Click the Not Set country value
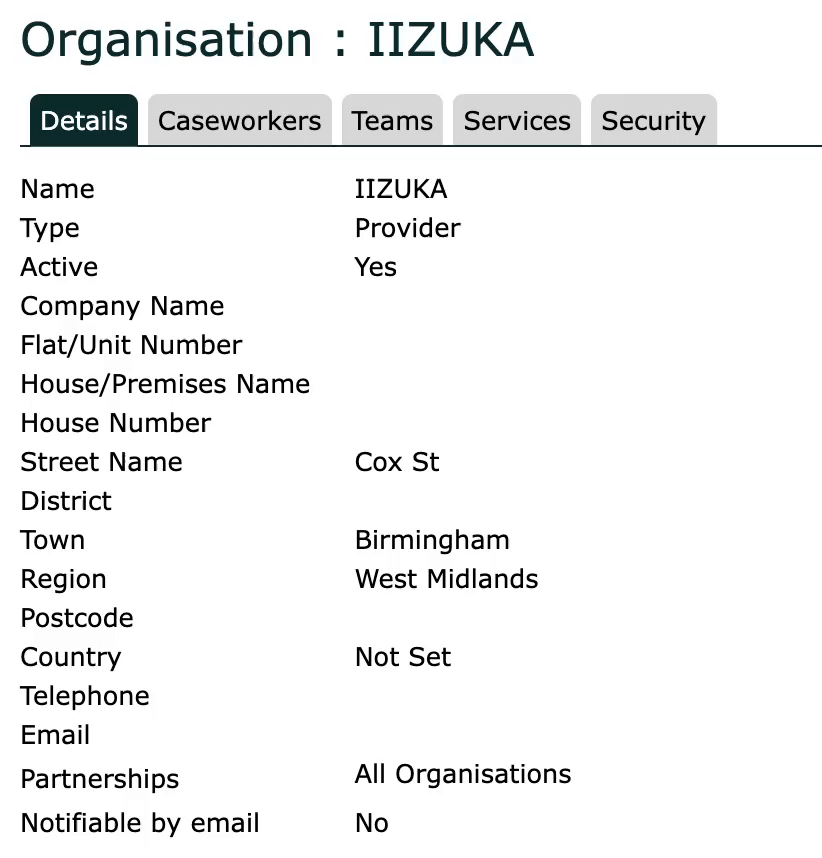The image size is (822, 858). [x=403, y=657]
